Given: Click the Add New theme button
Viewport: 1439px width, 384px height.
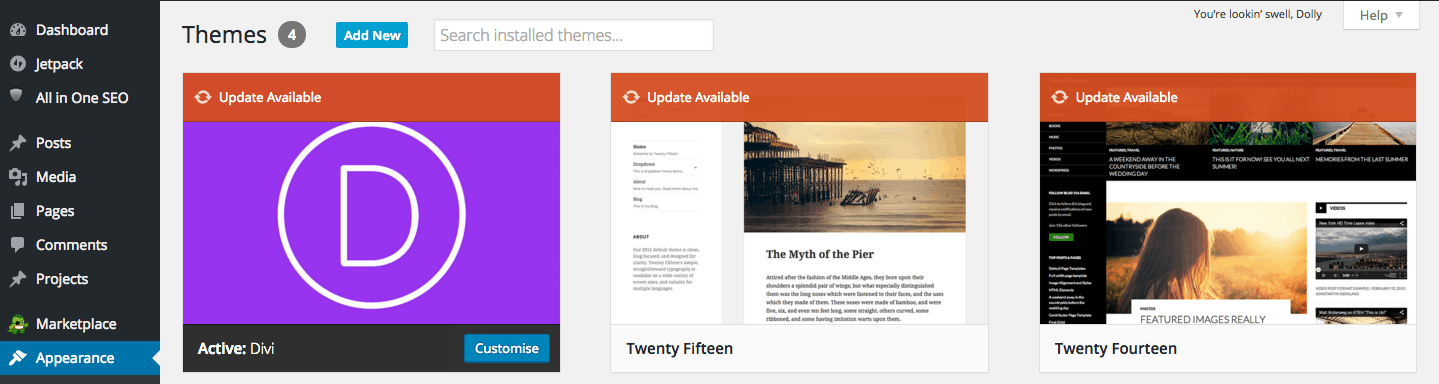Looking at the screenshot, I should [372, 35].
